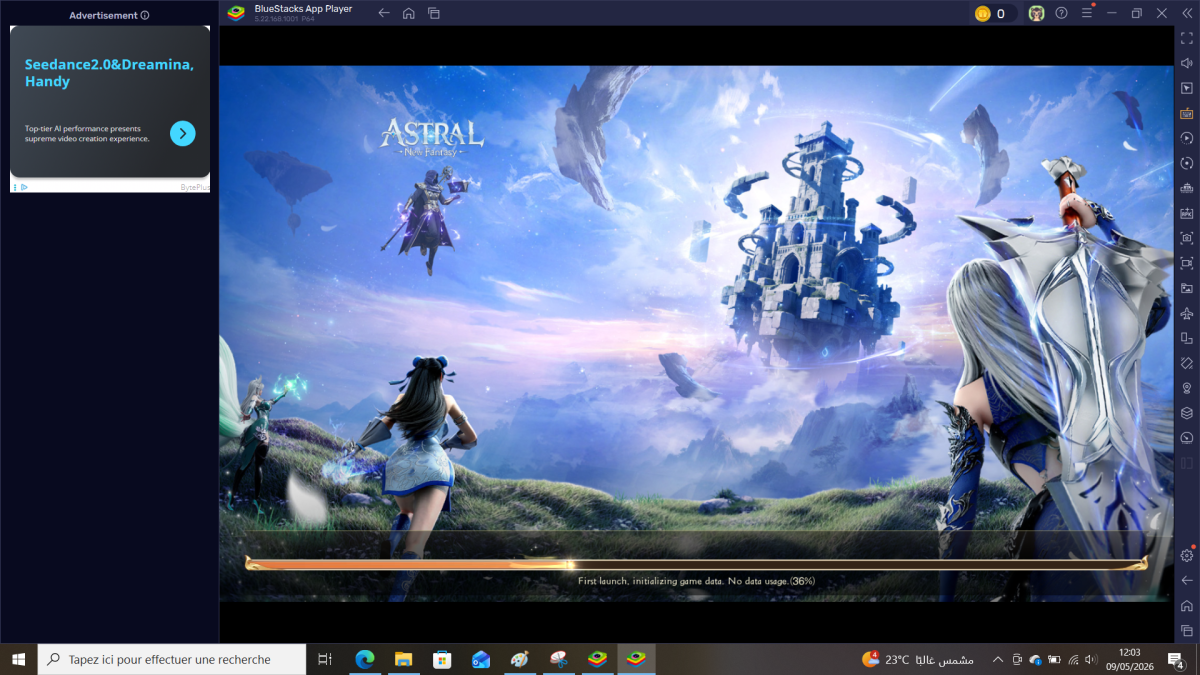This screenshot has width=1200, height=675.
Task: Click the shake device icon
Action: coord(1186,363)
